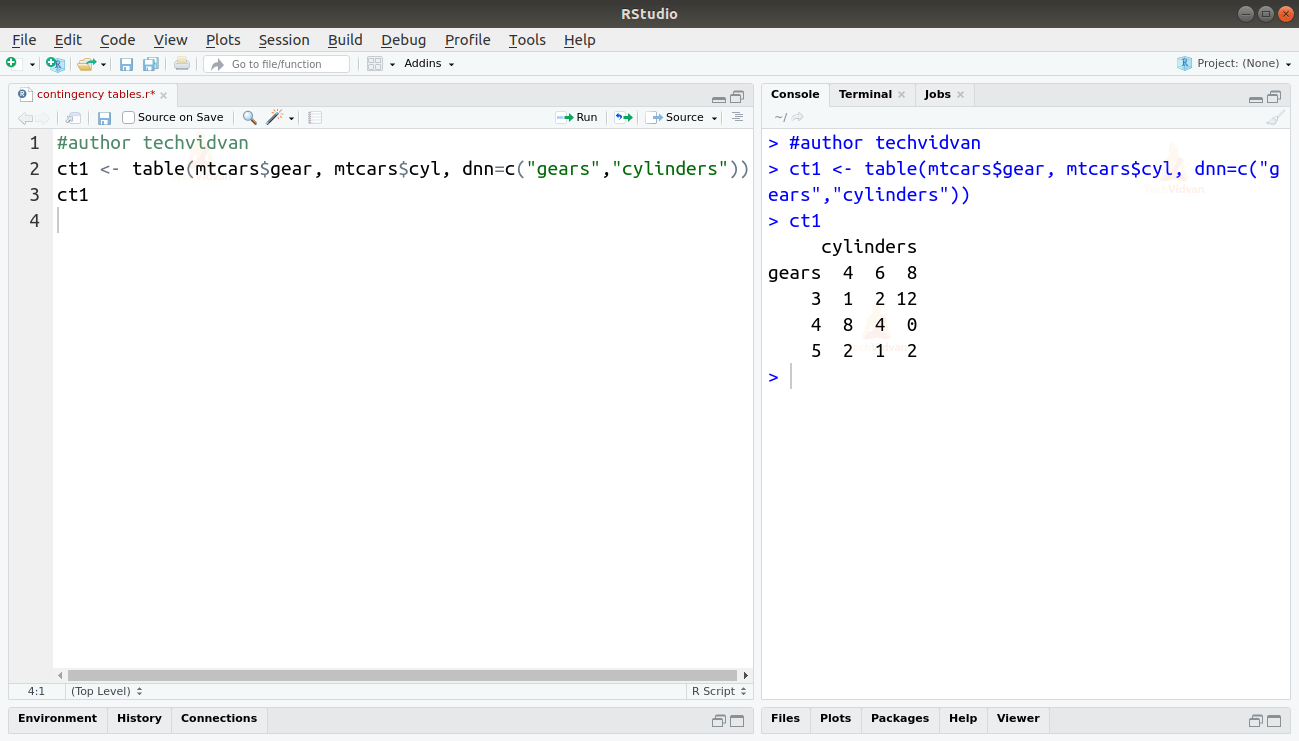The image size is (1299, 741).
Task: Run the selected code
Action: [577, 117]
